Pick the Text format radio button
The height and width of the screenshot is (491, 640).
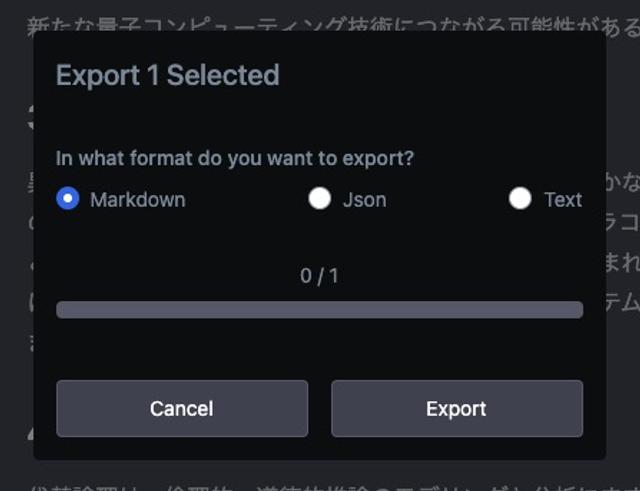click(520, 198)
